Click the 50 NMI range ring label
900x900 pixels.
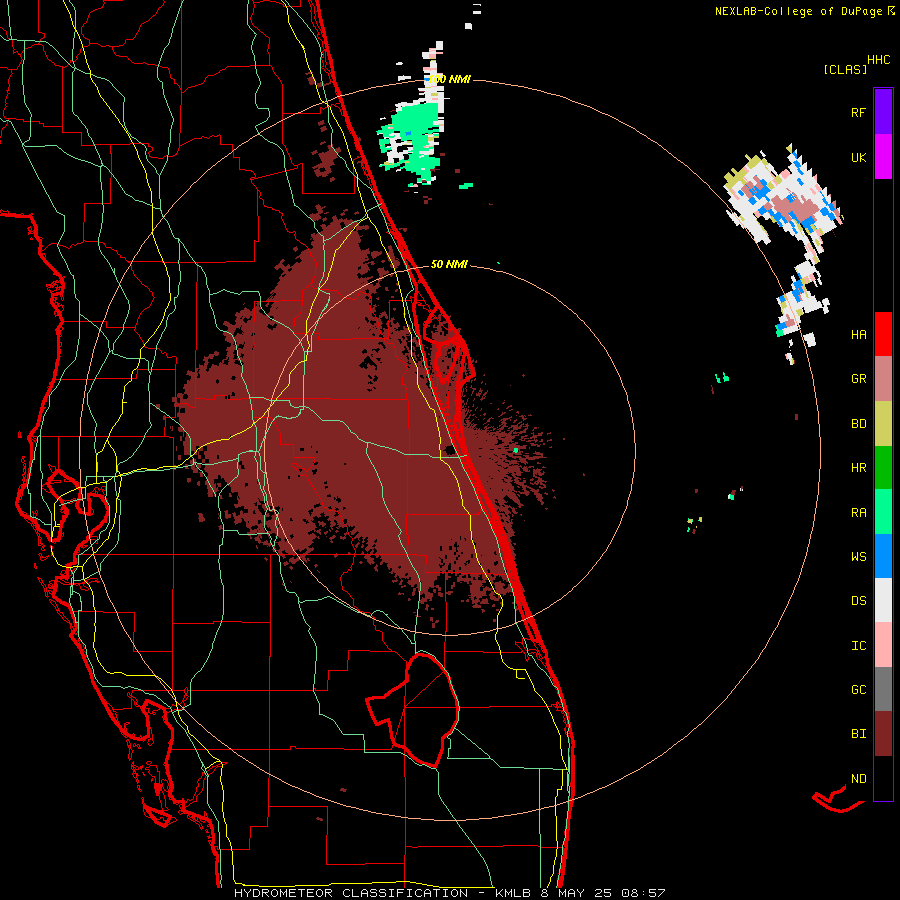coord(449,264)
